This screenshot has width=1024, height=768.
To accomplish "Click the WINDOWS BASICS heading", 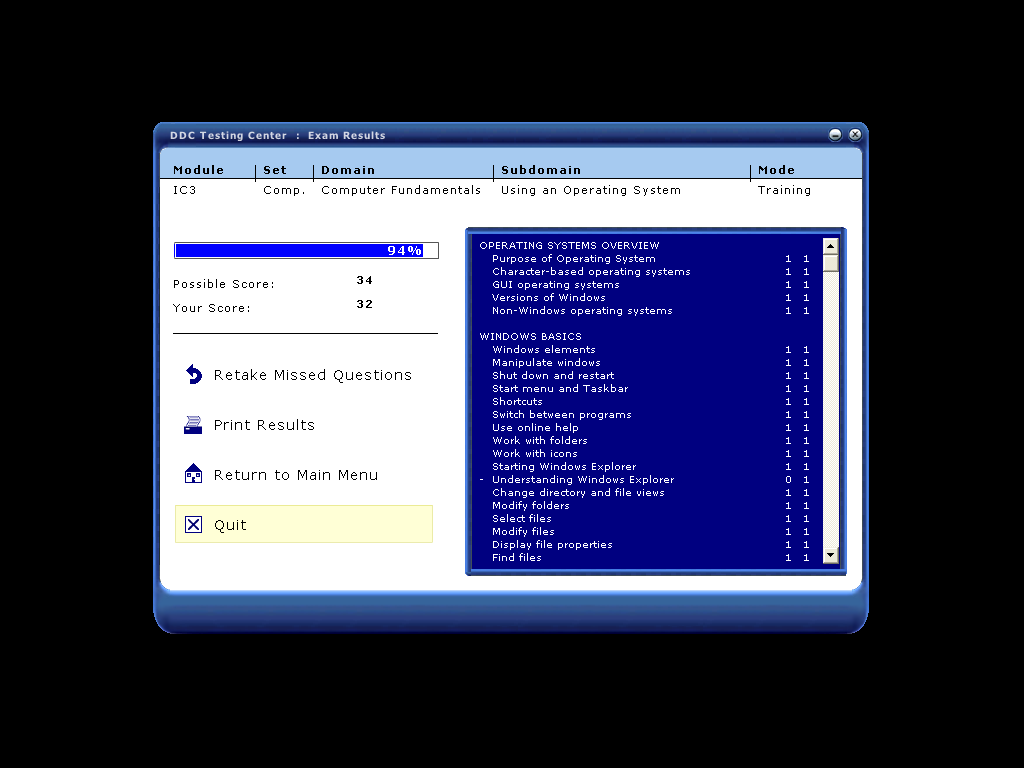I will click(530, 336).
